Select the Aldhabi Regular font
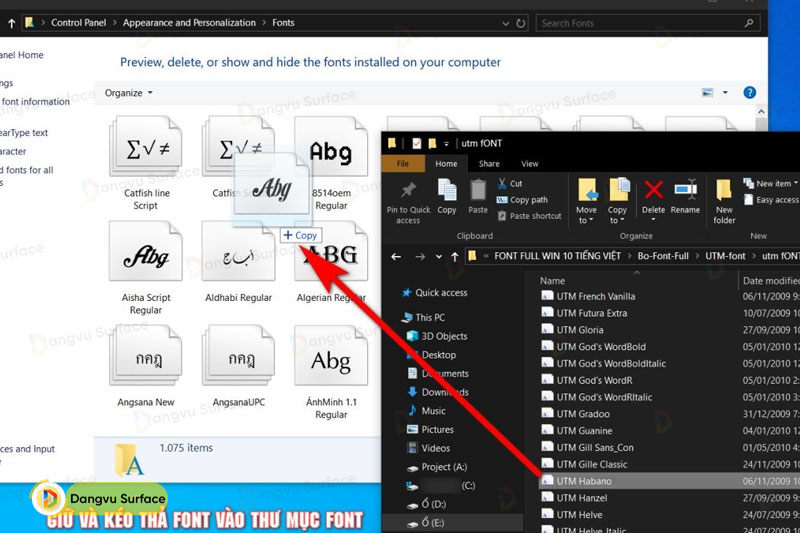 point(238,263)
